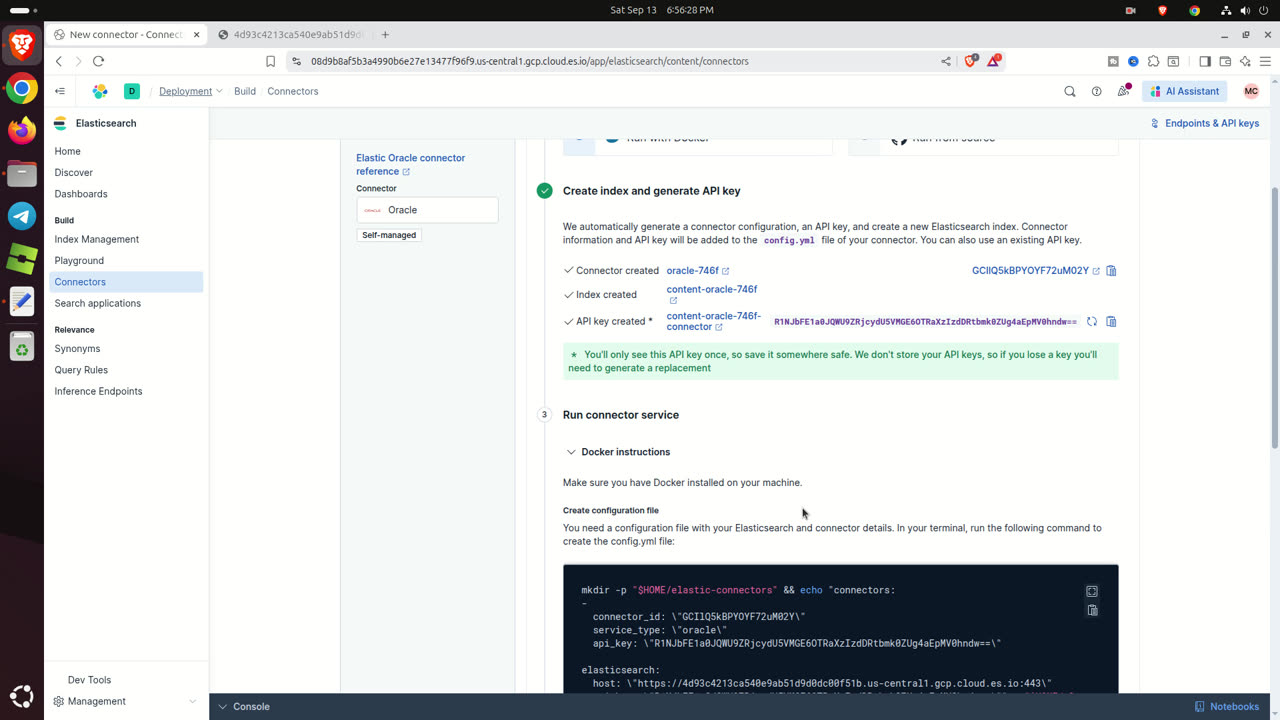Viewport: 1280px width, 720px height.
Task: Close the New connector browser tab
Action: point(196,34)
